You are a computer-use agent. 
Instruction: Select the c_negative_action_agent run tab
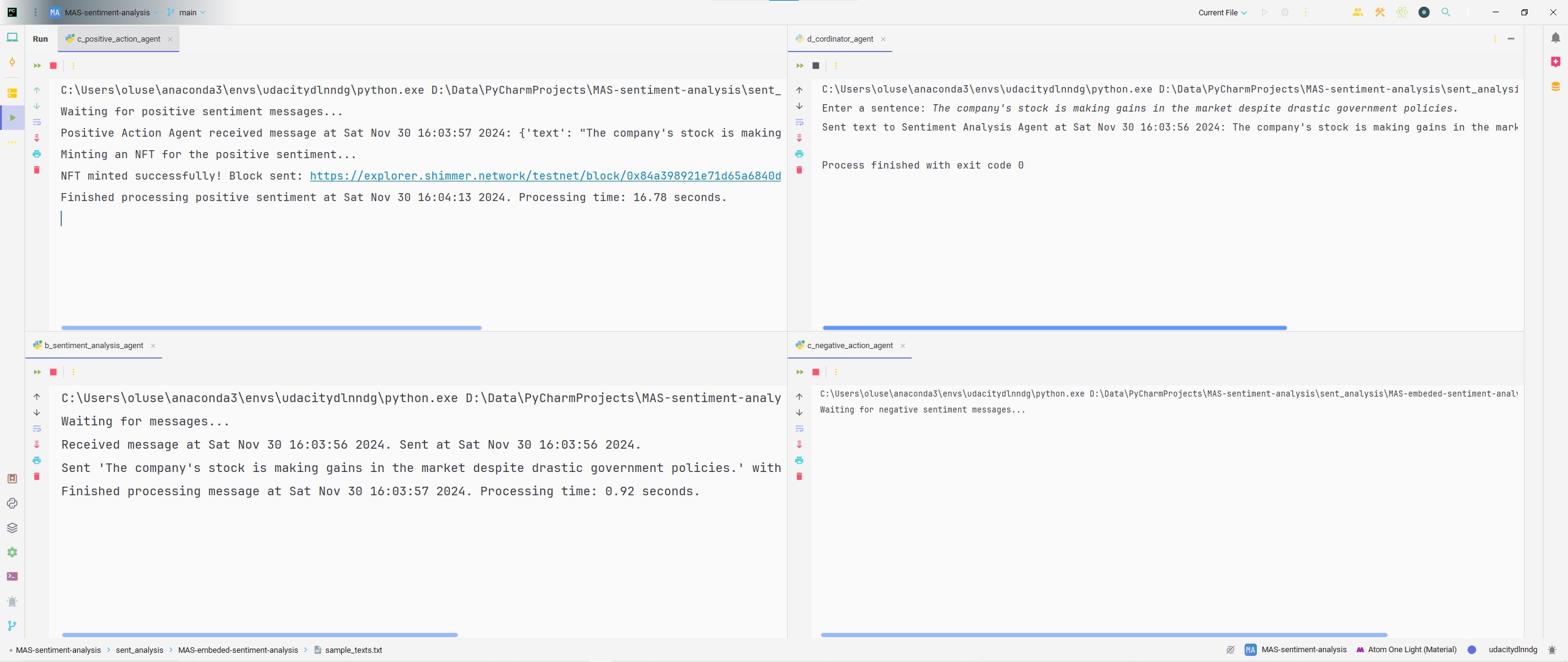[x=849, y=346]
